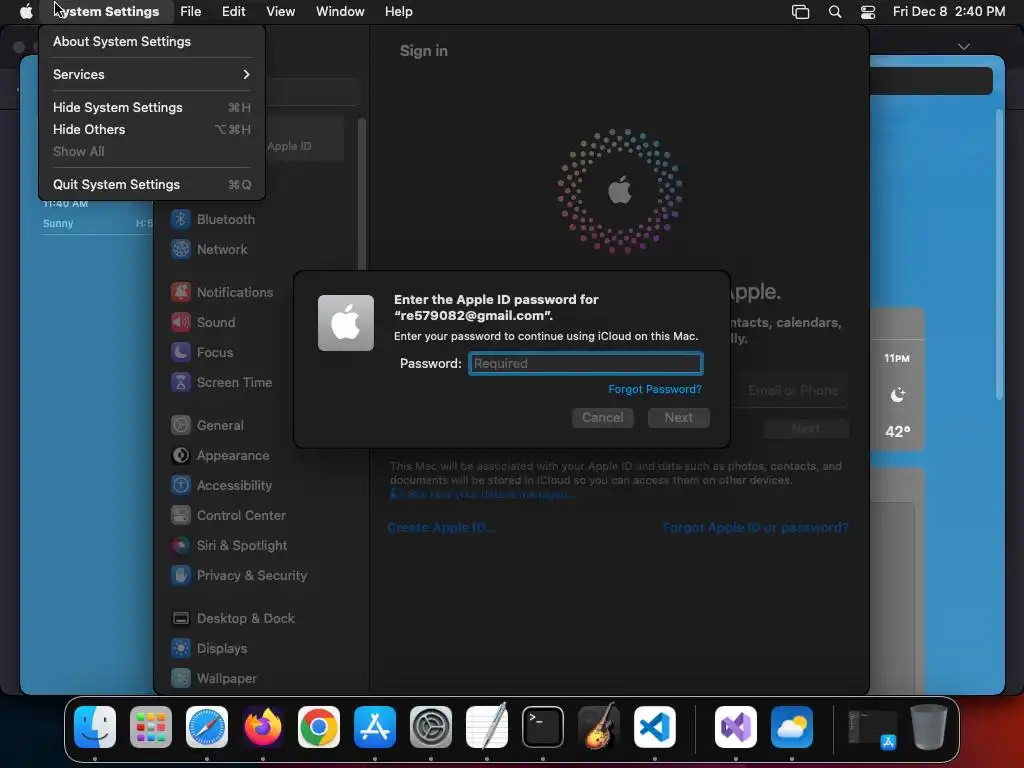1024x768 pixels.
Task: Open Launchpad from the Dock
Action: pyautogui.click(x=151, y=727)
